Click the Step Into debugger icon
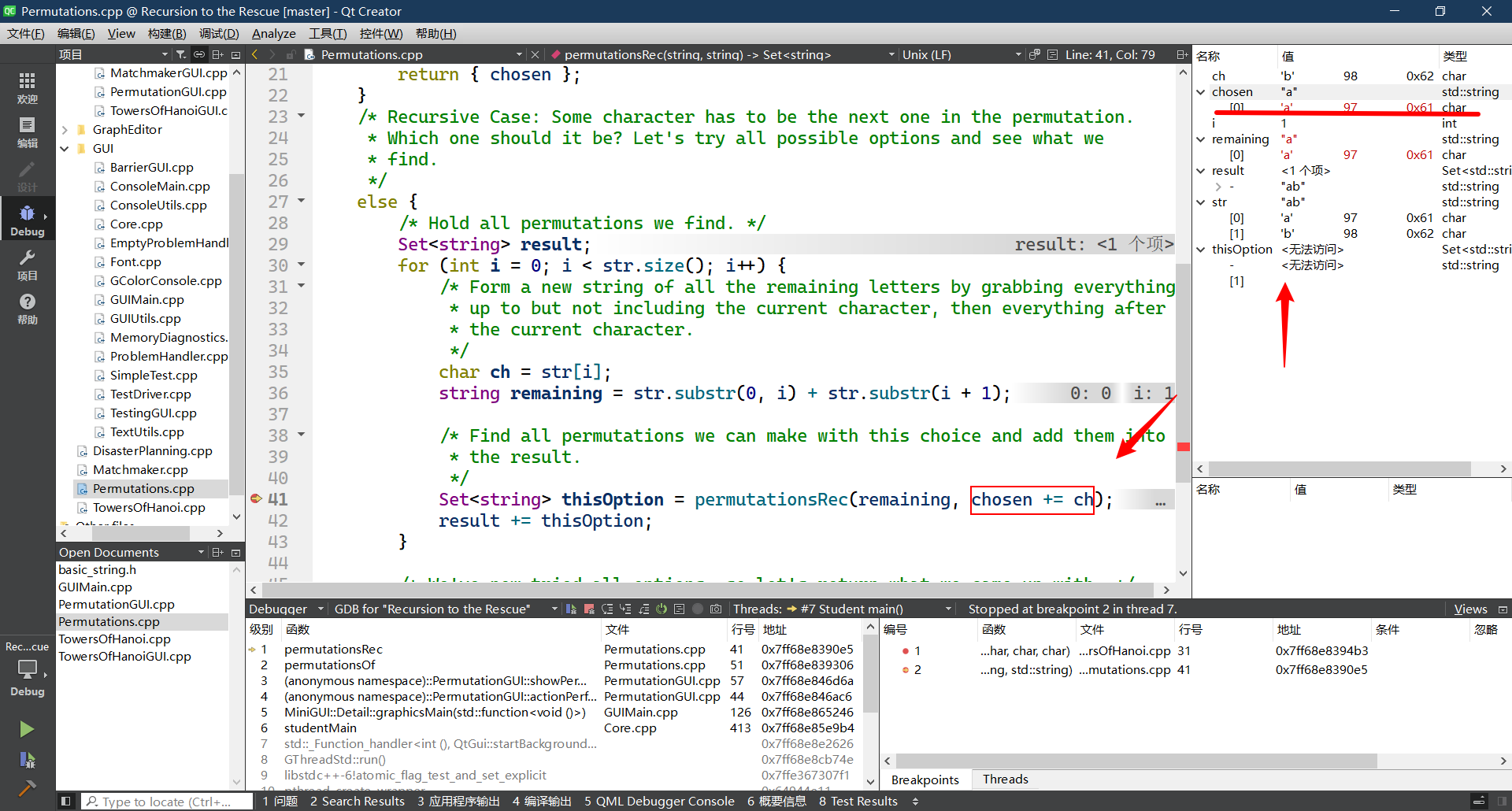Viewport: 1512px width, 811px height. (625, 609)
